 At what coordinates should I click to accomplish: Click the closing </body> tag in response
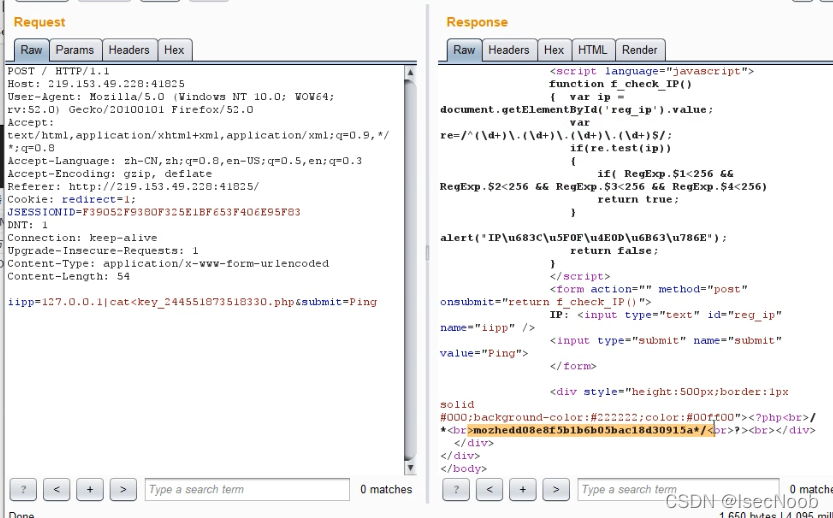[x=463, y=469]
